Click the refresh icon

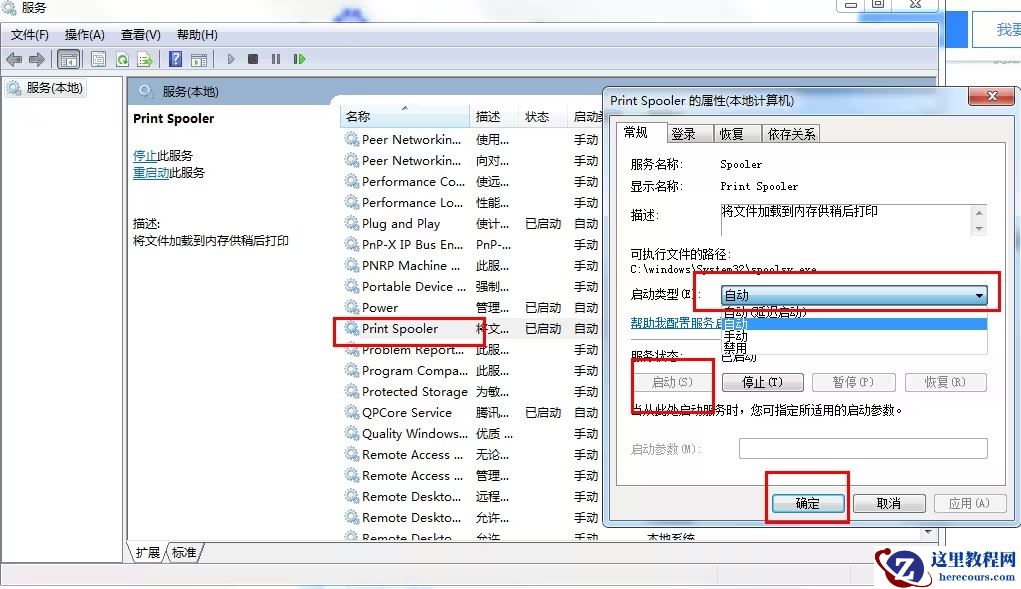point(123,59)
